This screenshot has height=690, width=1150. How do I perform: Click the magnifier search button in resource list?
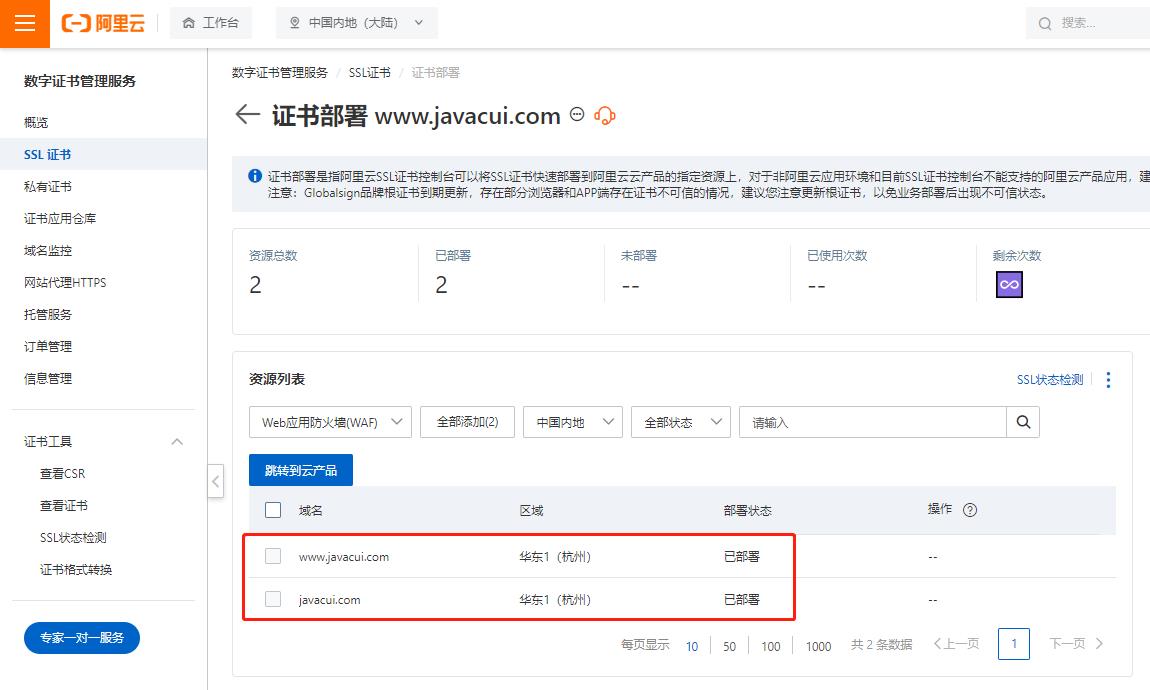point(1023,422)
